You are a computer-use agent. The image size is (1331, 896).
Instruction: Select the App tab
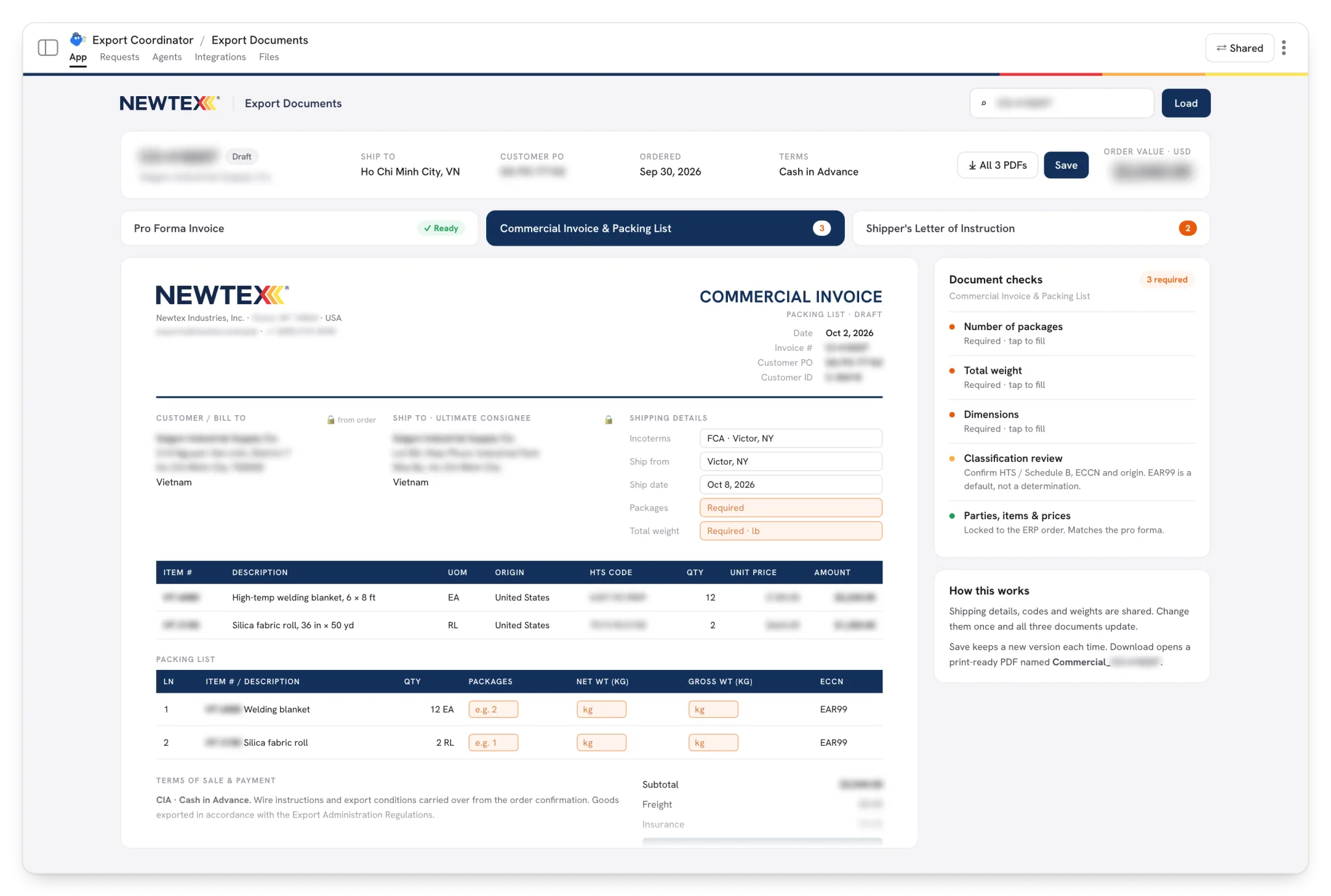(x=78, y=57)
